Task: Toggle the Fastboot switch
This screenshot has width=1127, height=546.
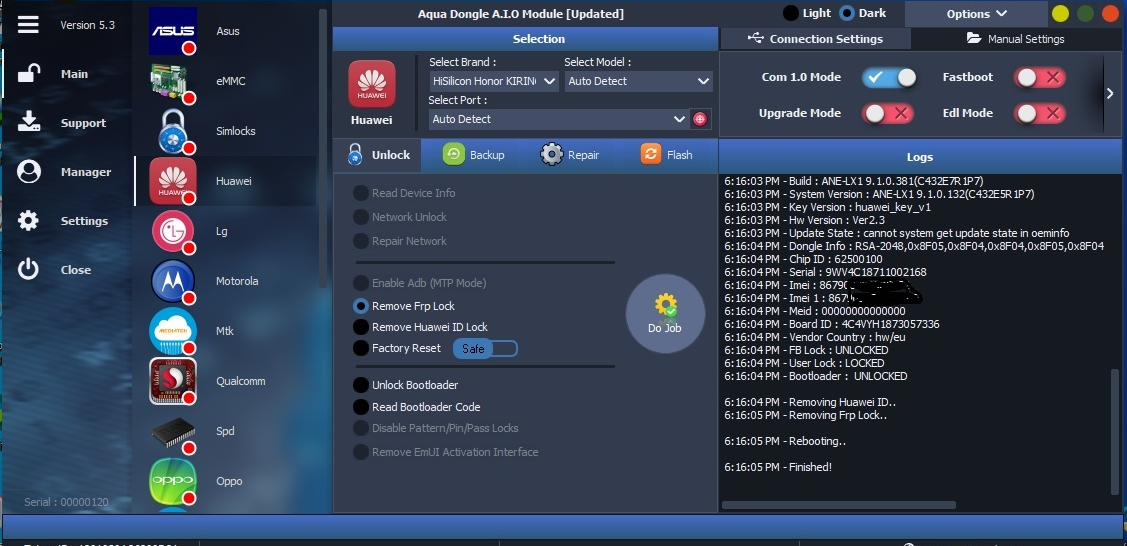Action: (x=1039, y=78)
